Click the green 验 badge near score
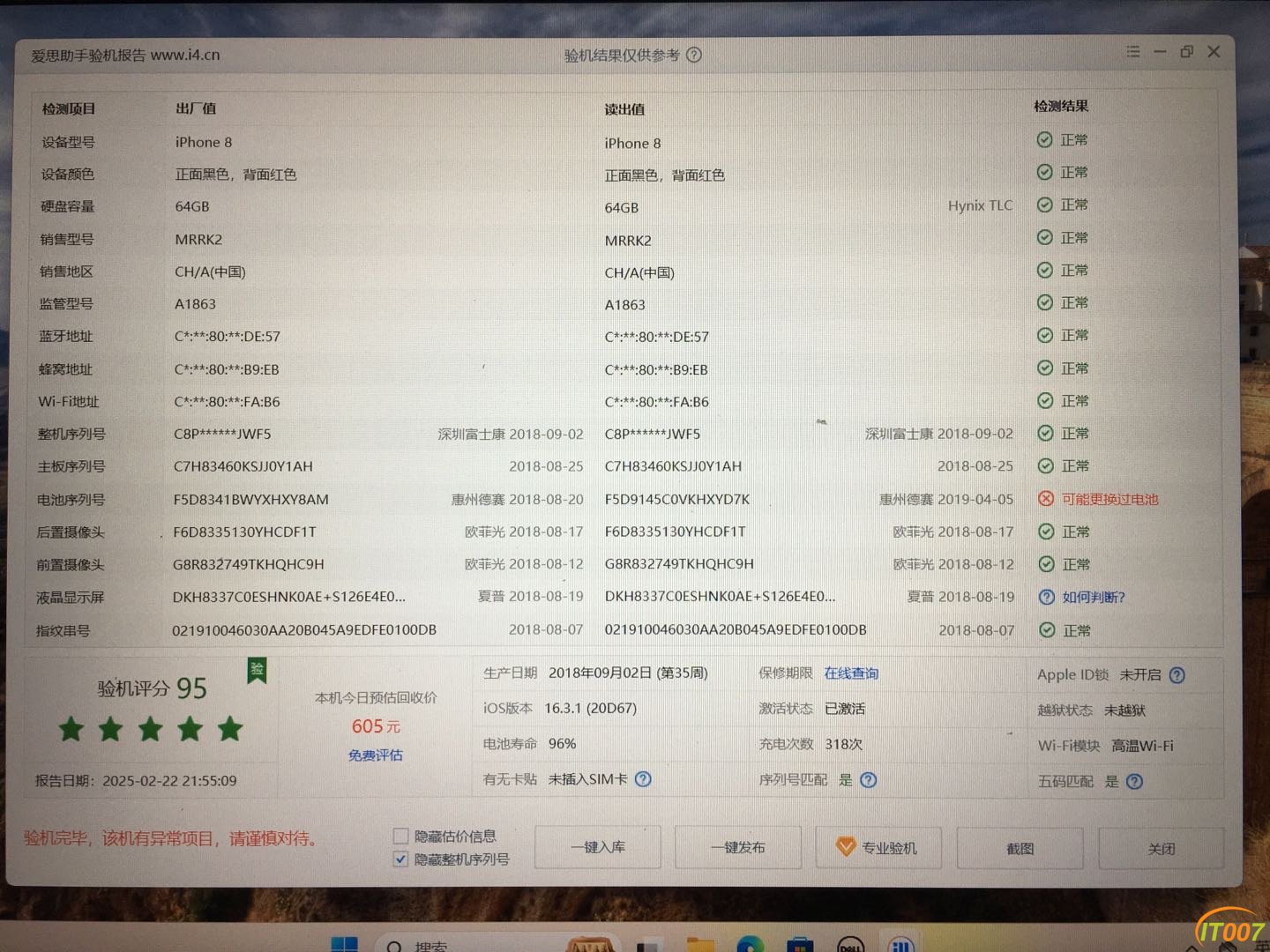The height and width of the screenshot is (952, 1270). pos(257,670)
